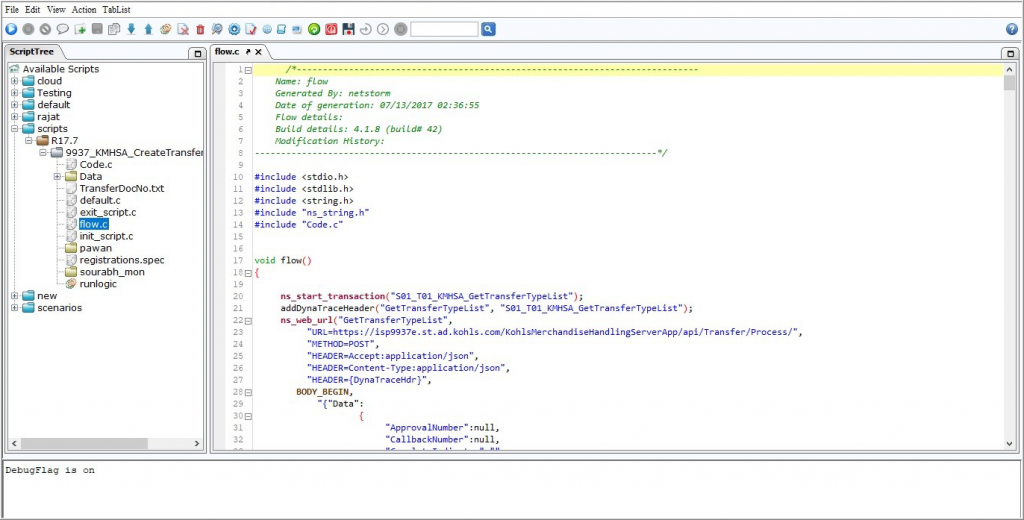This screenshot has height=520, width=1024.
Task: Click the editor vertical scrollbar down arrow
Action: point(1010,444)
